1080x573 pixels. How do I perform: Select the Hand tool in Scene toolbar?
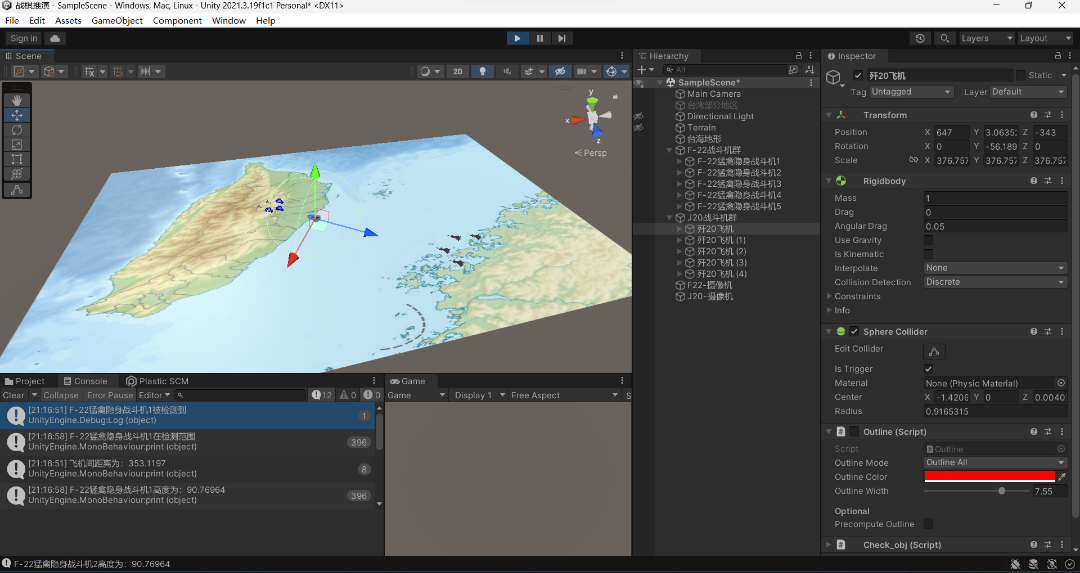pos(18,100)
